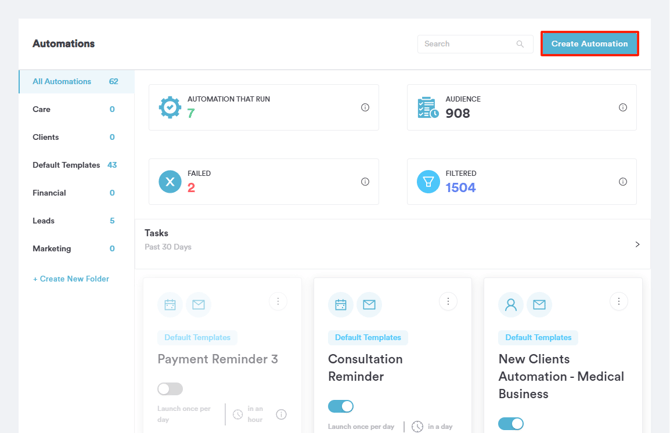Click the Payment Reminder 3 clock icon
This screenshot has width=670, height=433.
[x=238, y=414]
